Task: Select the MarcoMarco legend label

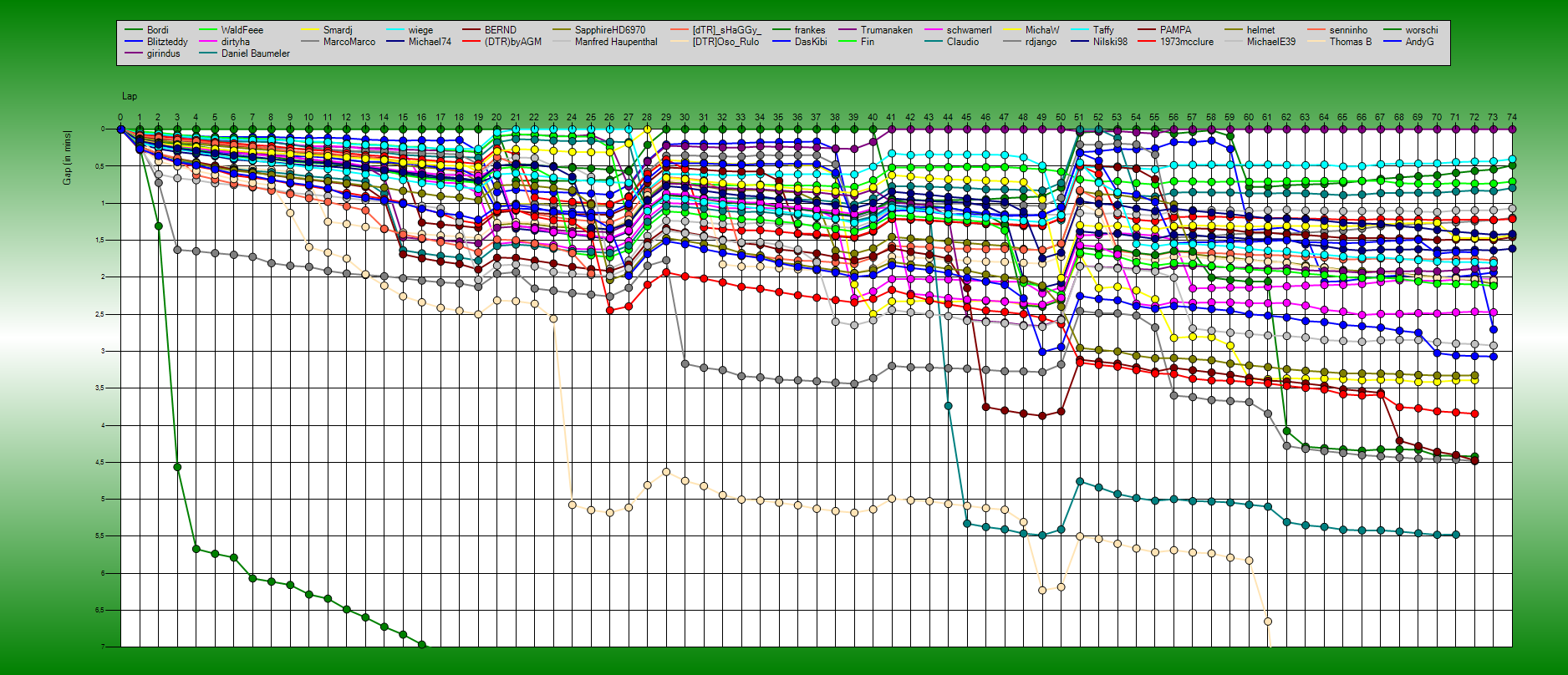Action: pos(349,42)
